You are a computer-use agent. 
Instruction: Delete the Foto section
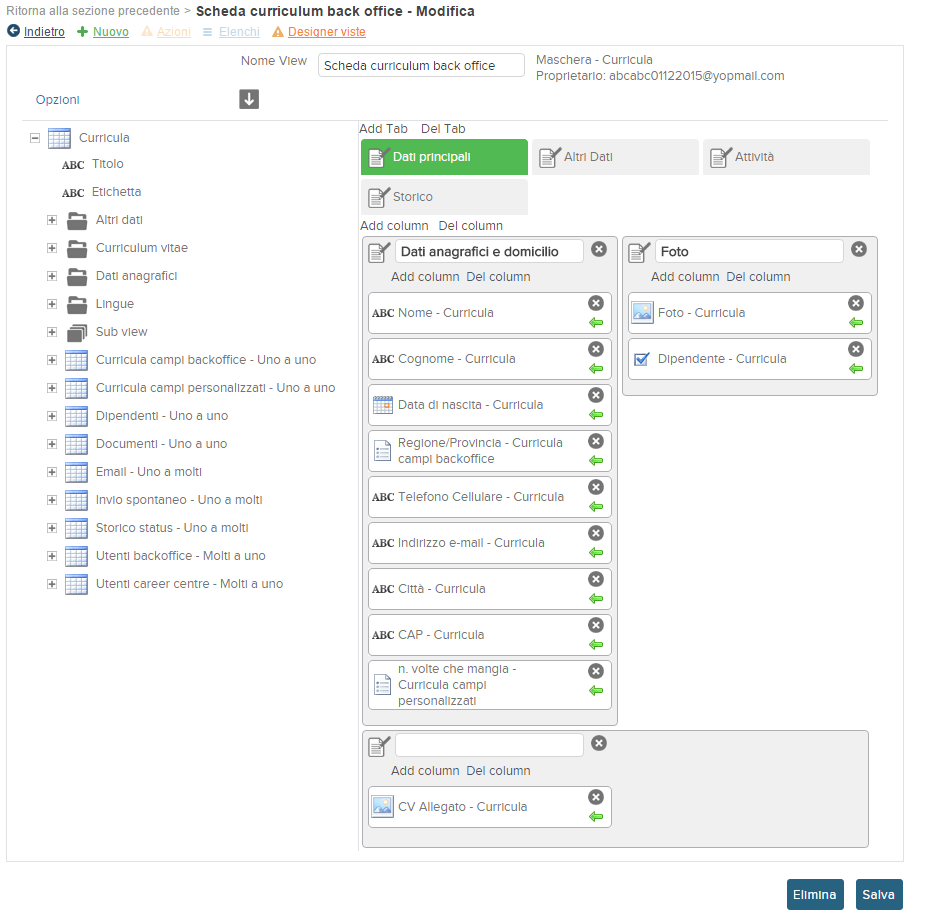[x=859, y=249]
